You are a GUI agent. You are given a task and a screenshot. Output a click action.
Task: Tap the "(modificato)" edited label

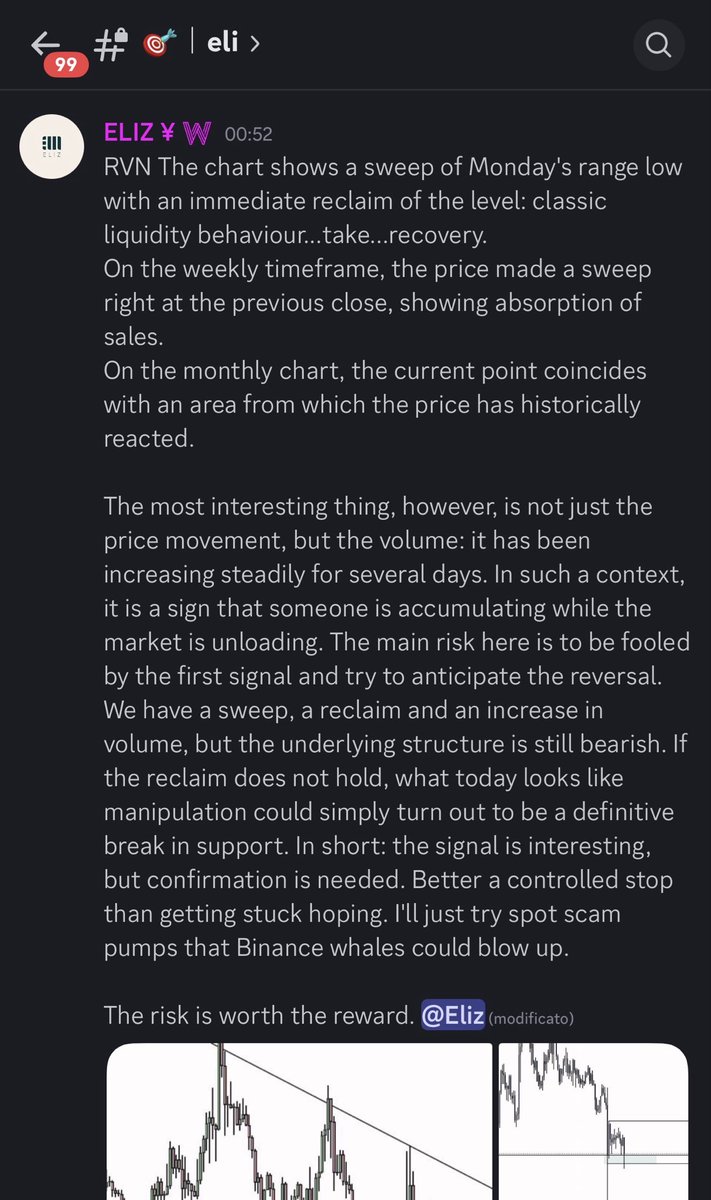point(531,1019)
